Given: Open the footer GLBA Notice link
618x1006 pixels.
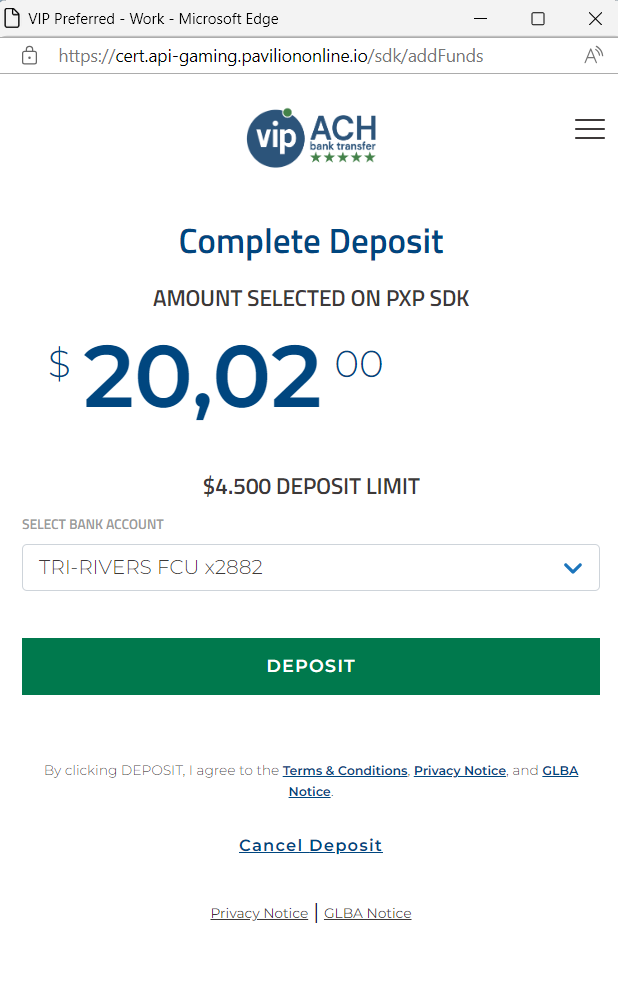Looking at the screenshot, I should click(x=367, y=914).
